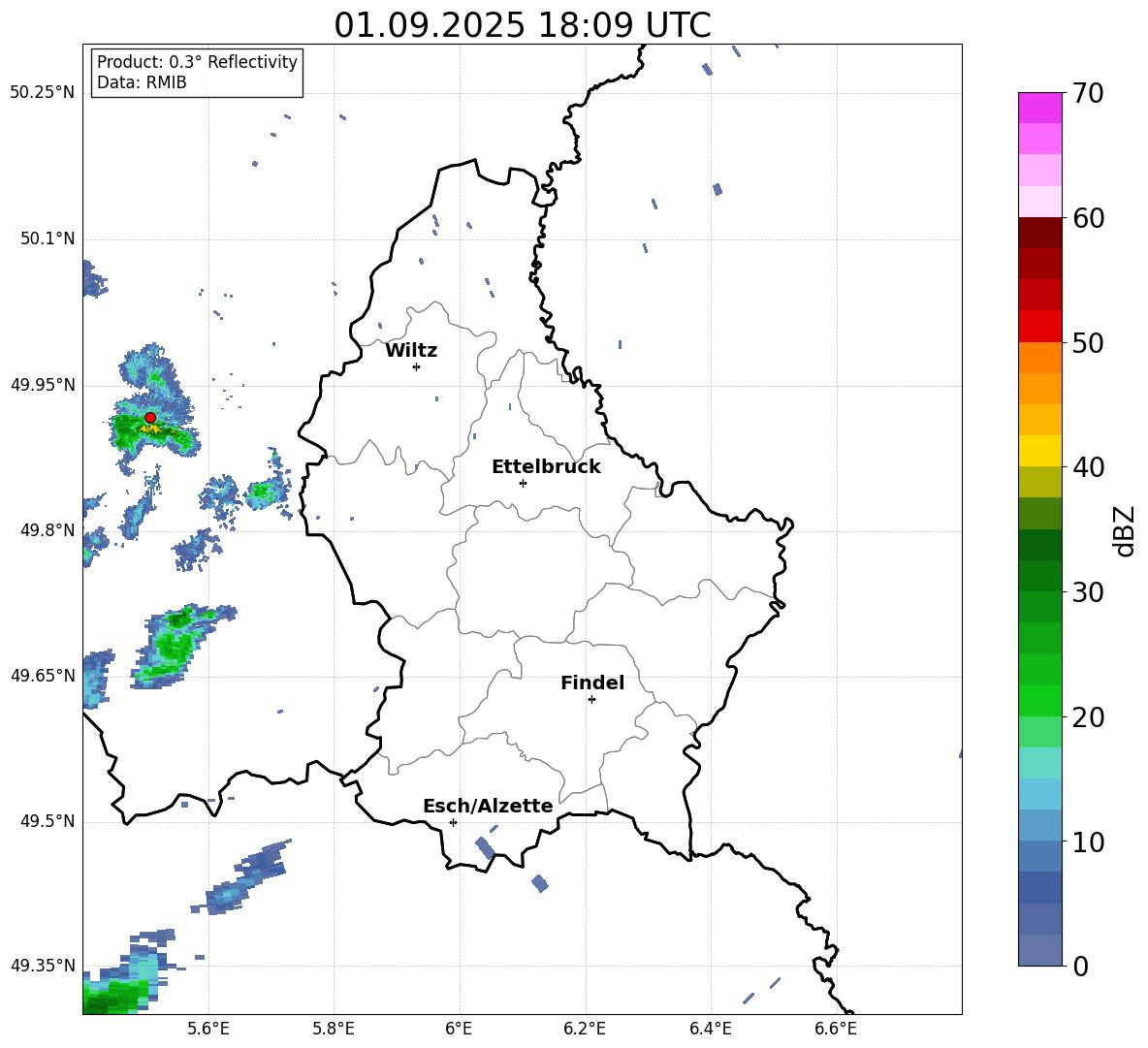Click the Findel station cross marker
The height and width of the screenshot is (1048, 1148).
click(x=591, y=699)
